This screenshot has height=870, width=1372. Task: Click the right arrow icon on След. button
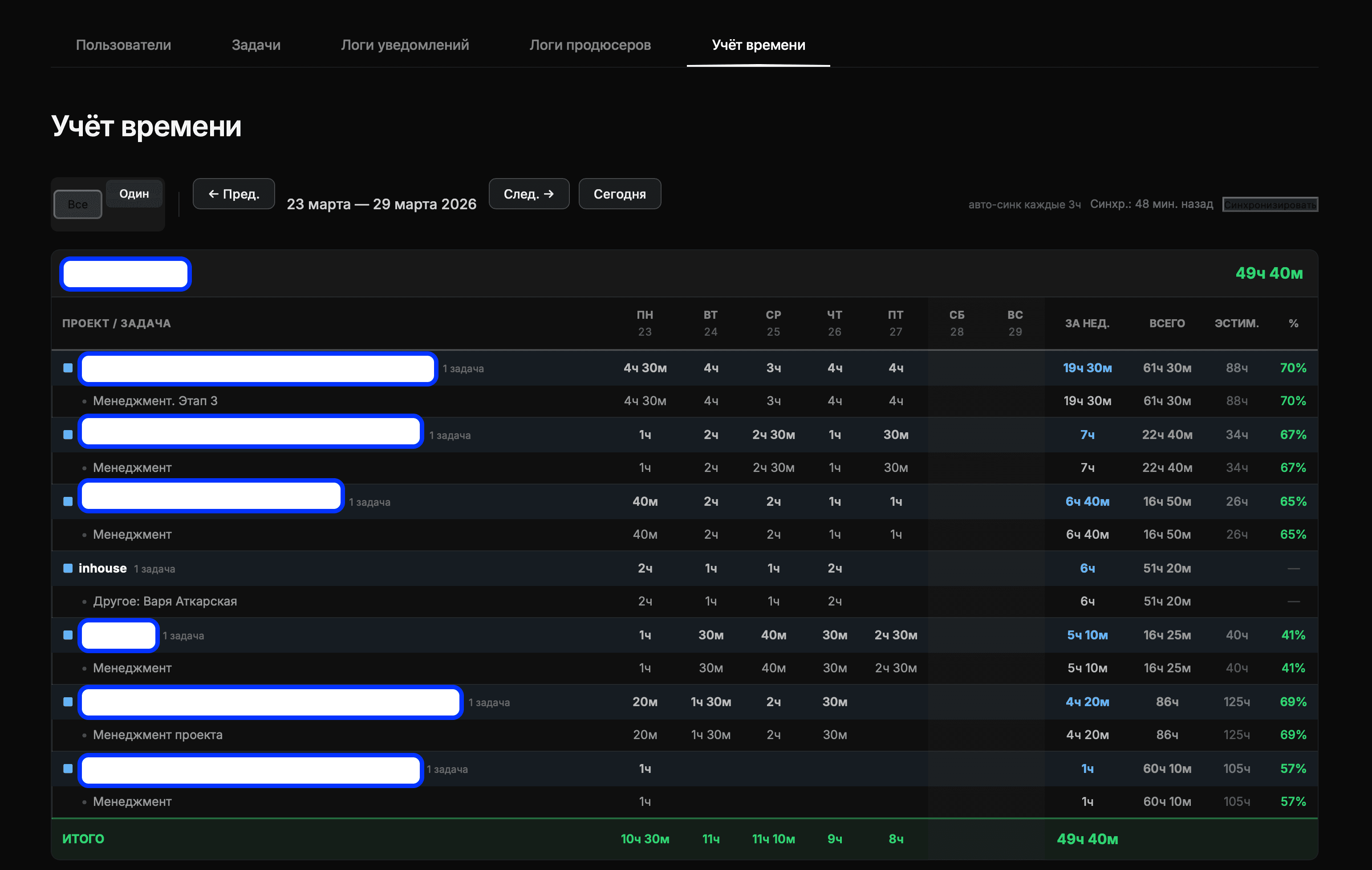[549, 194]
